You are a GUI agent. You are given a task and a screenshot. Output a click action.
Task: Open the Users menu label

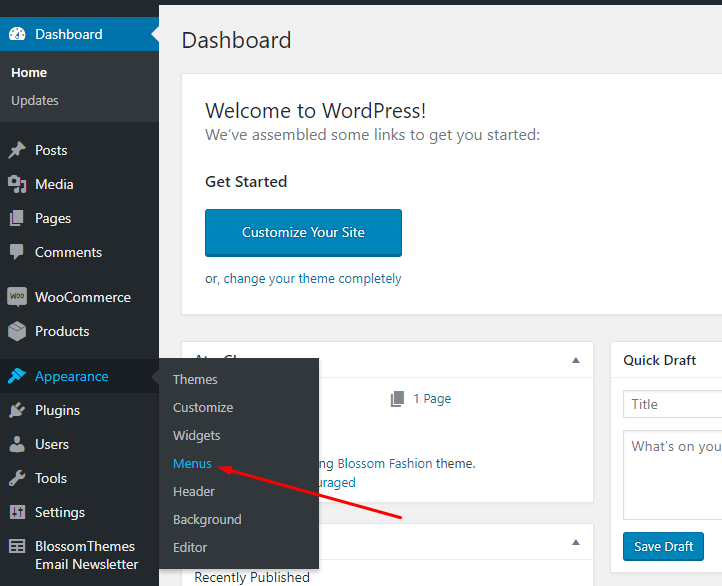coord(52,444)
